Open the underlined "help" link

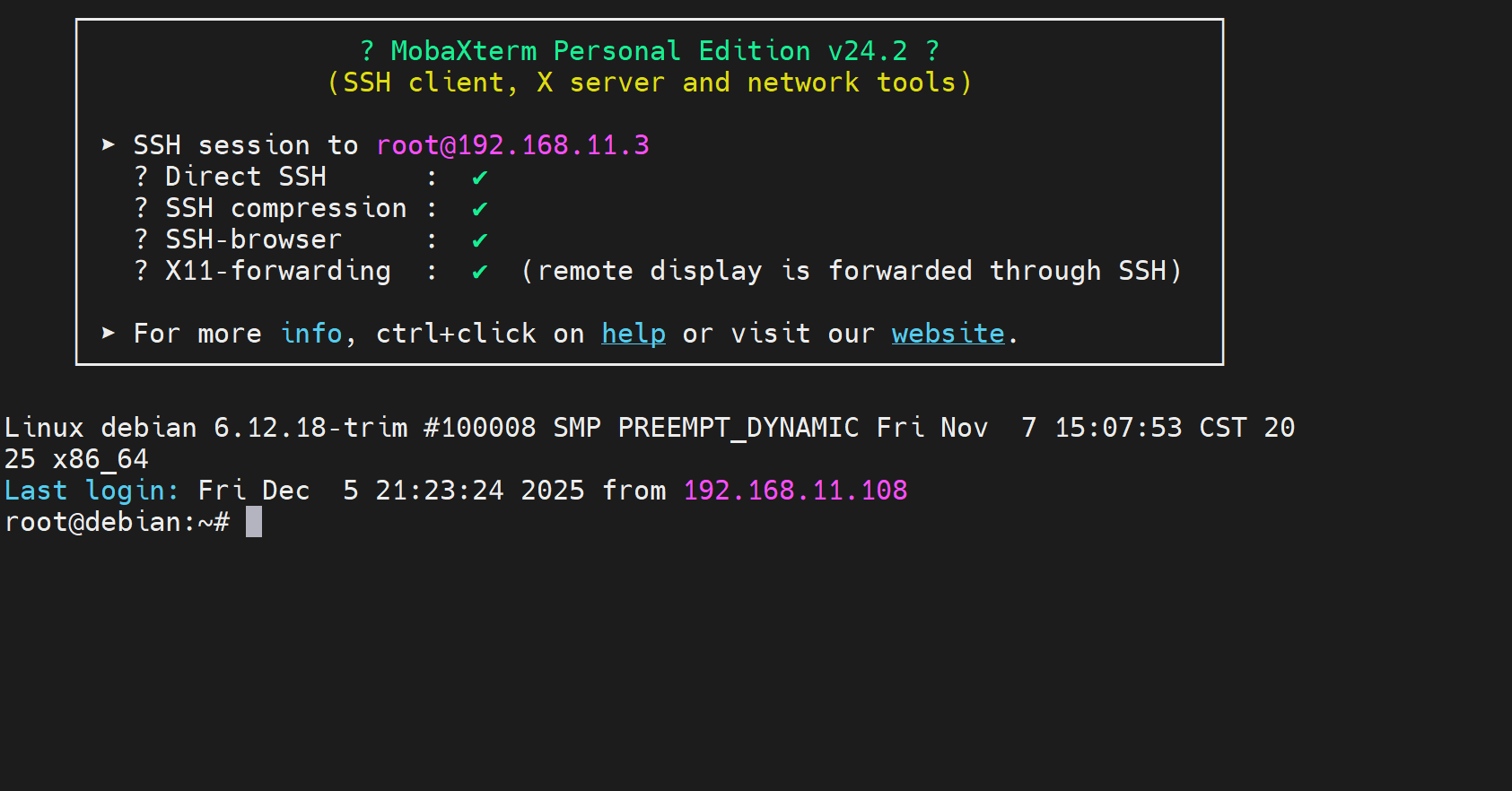click(x=633, y=334)
